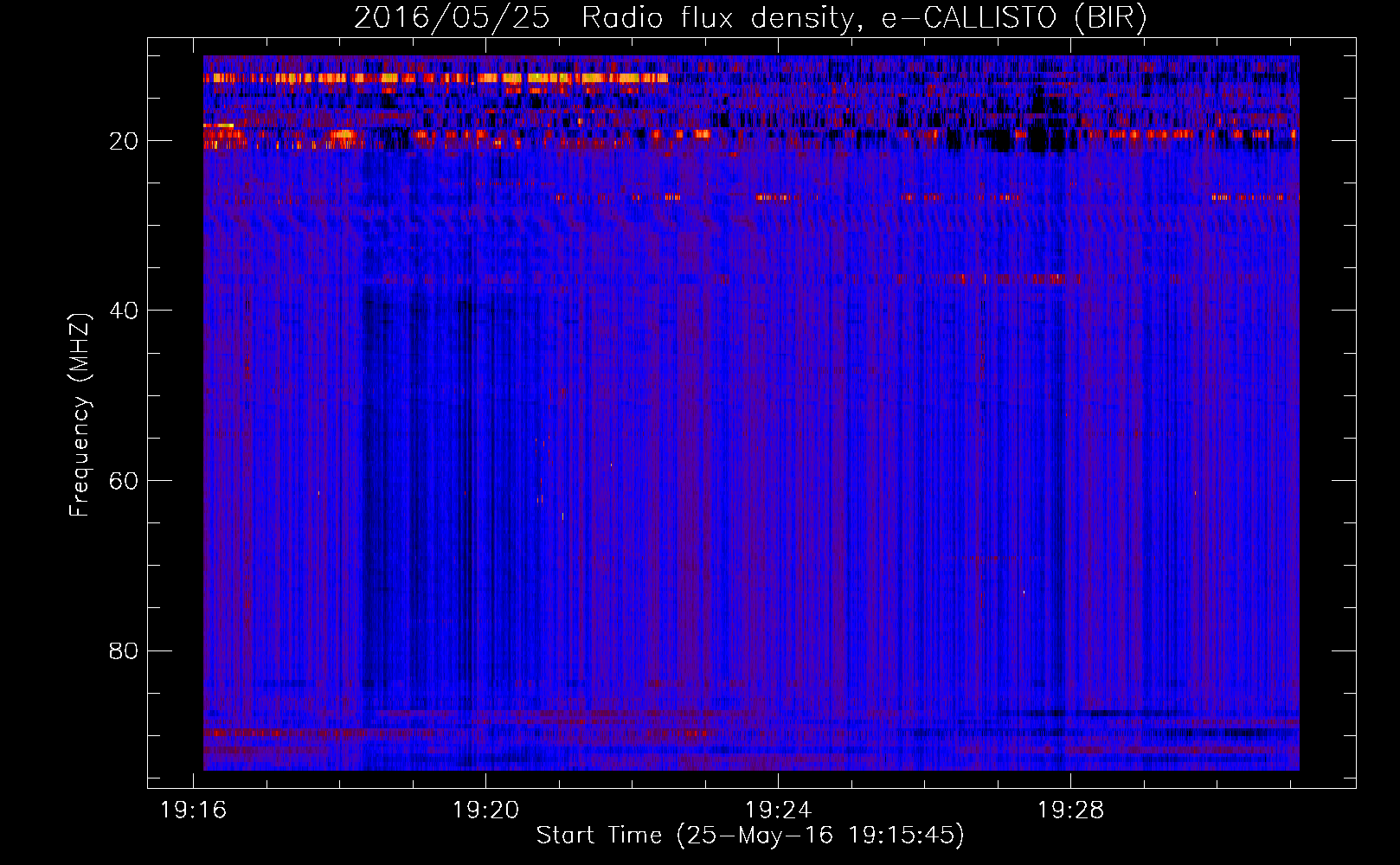Click the '40' frequency tick label
Image resolution: width=1400 pixels, height=865 pixels.
(124, 311)
